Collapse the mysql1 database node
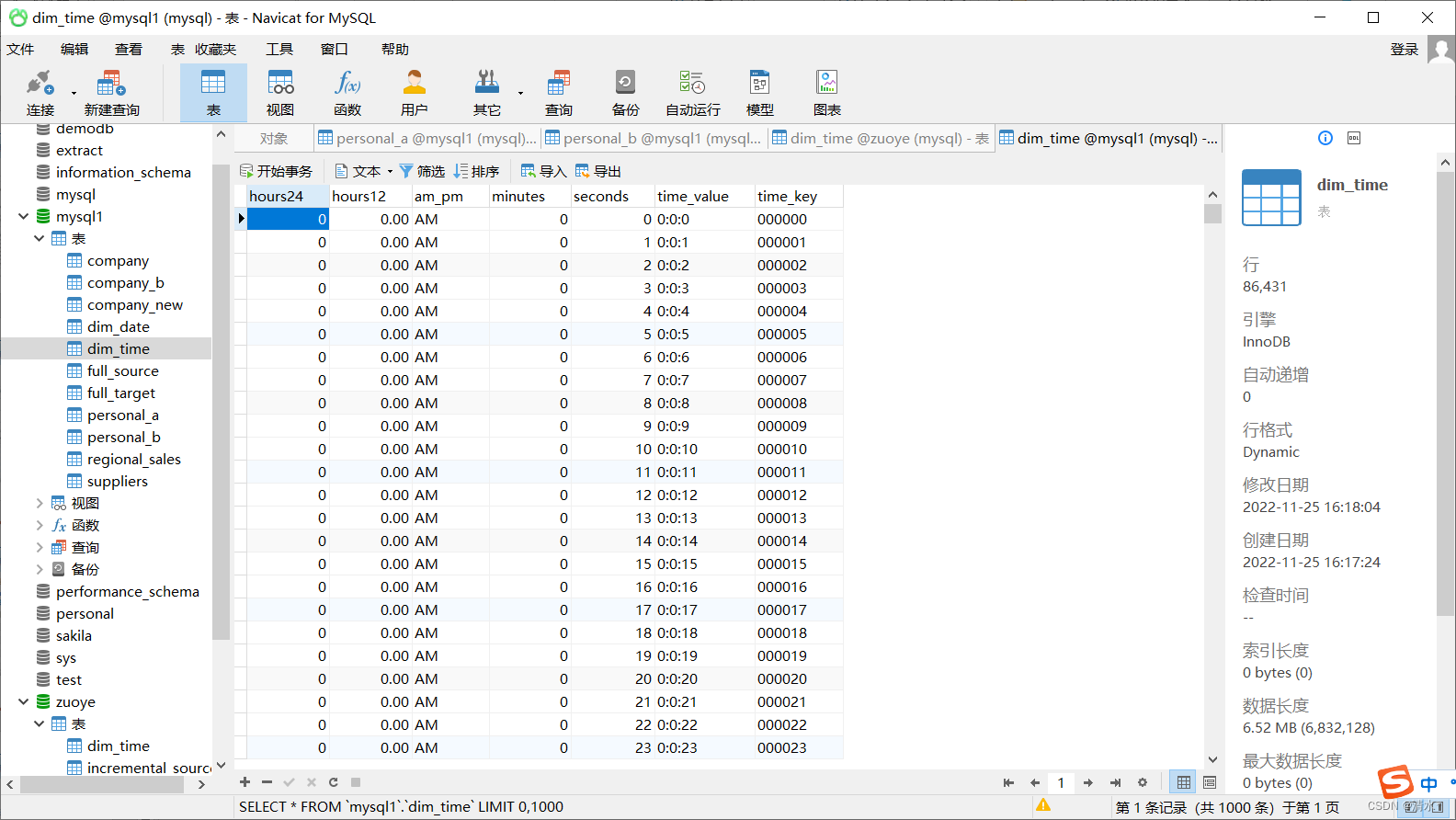The height and width of the screenshot is (820, 1456). (x=23, y=216)
